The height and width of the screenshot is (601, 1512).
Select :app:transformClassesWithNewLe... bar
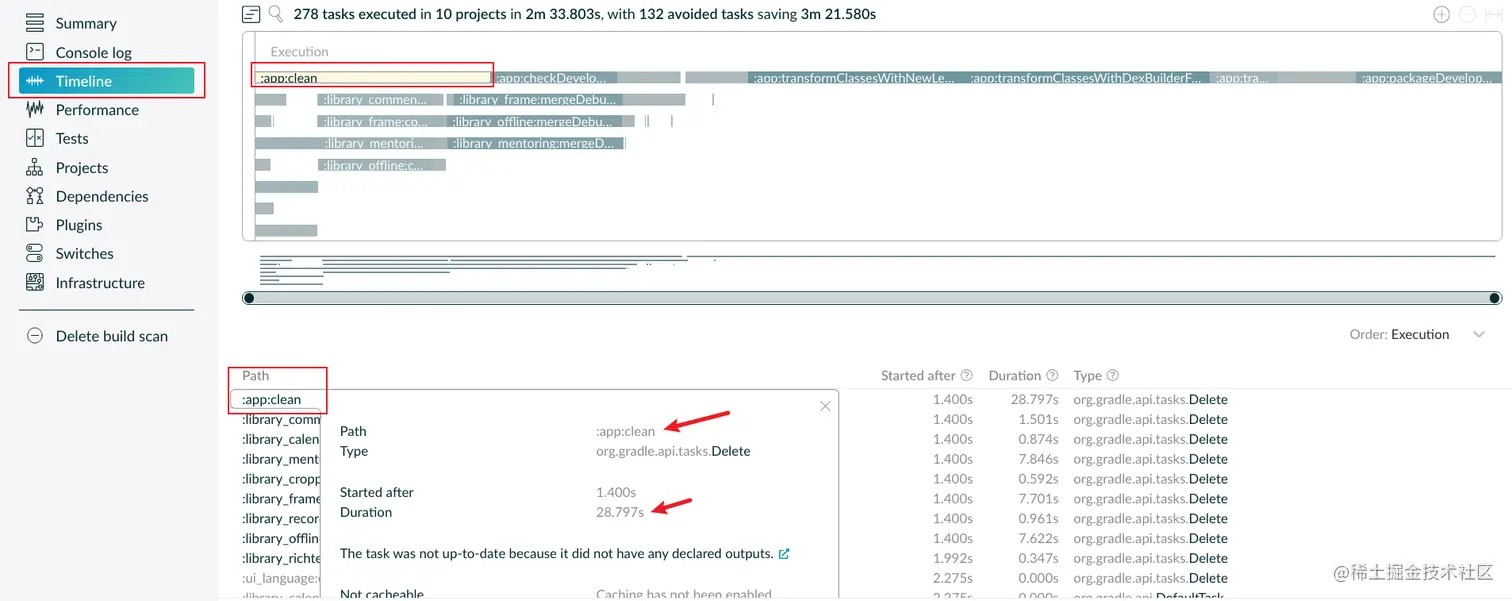[855, 78]
